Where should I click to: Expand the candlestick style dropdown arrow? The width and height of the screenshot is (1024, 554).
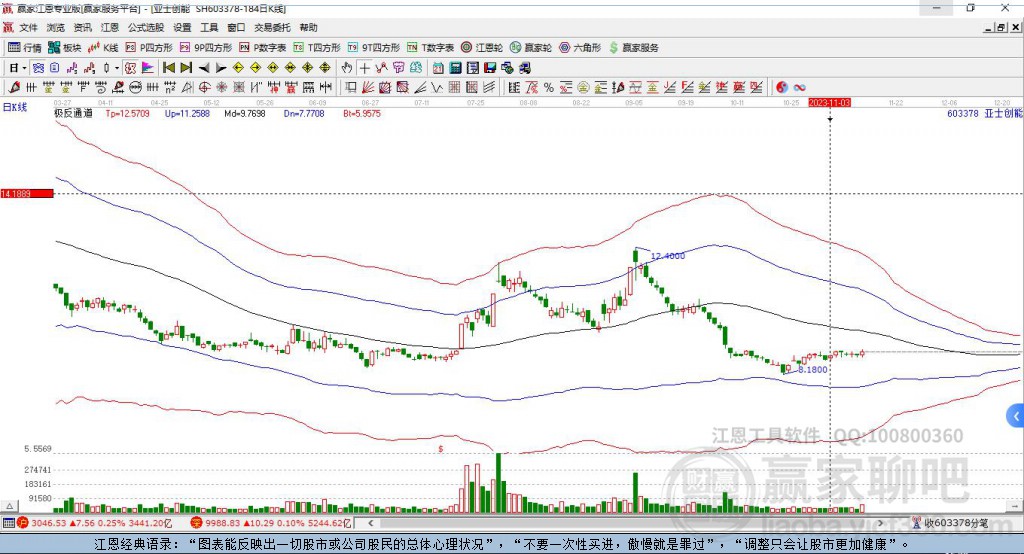coord(117,68)
